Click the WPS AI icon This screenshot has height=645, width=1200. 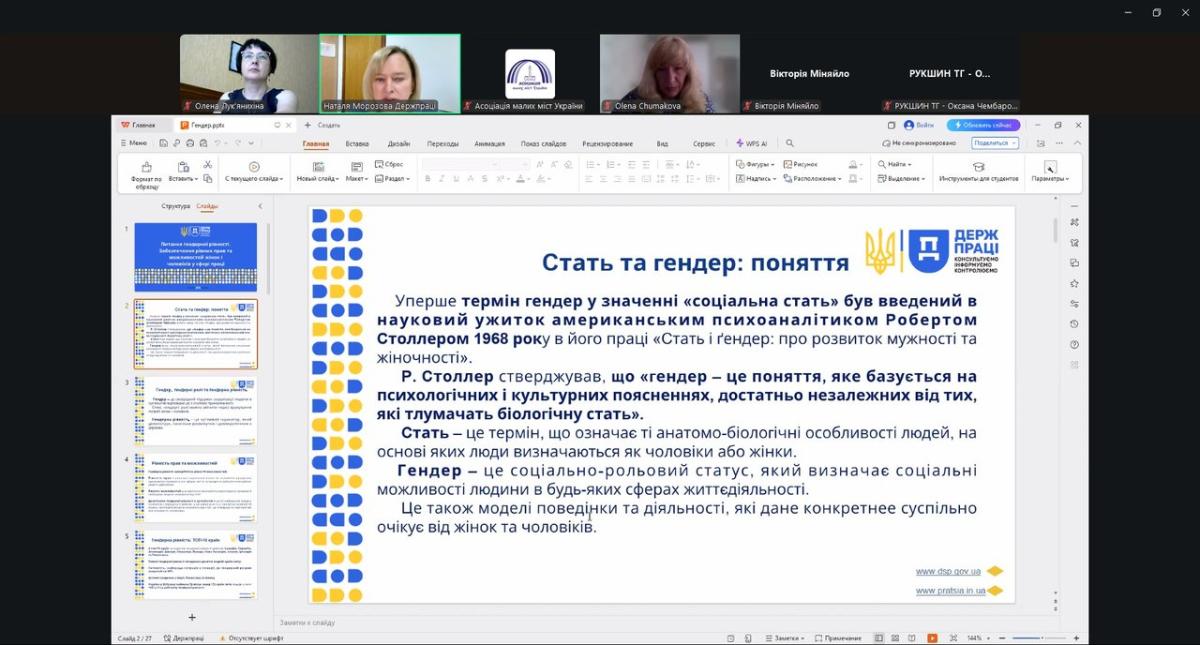point(752,143)
